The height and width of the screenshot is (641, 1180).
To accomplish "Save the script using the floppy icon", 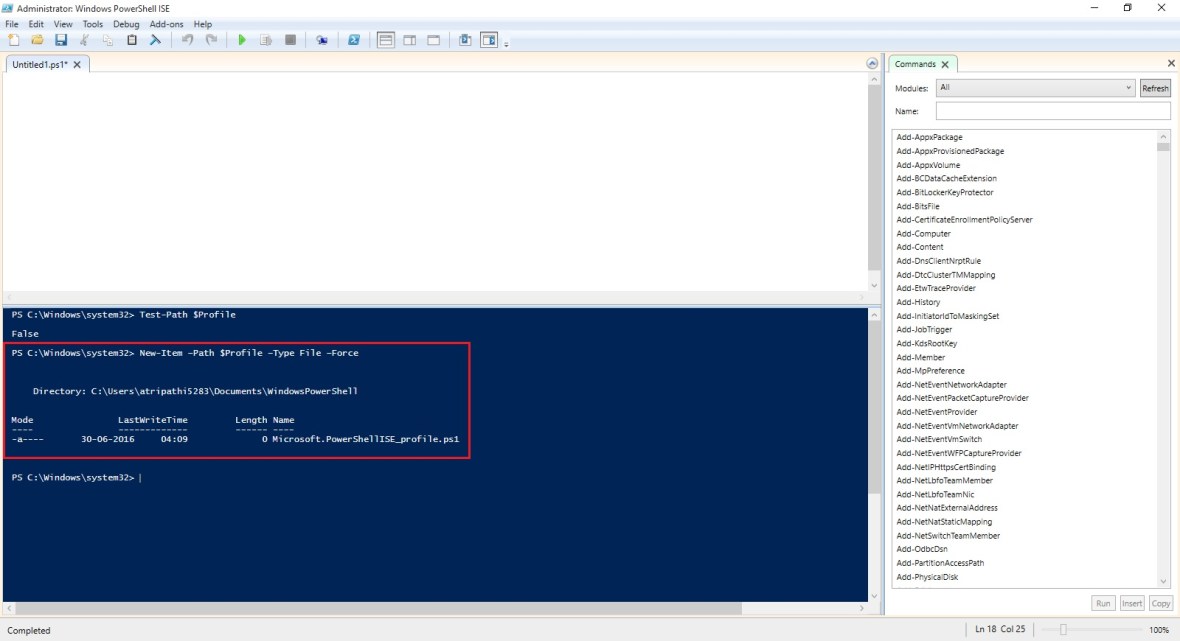I will click(60, 40).
